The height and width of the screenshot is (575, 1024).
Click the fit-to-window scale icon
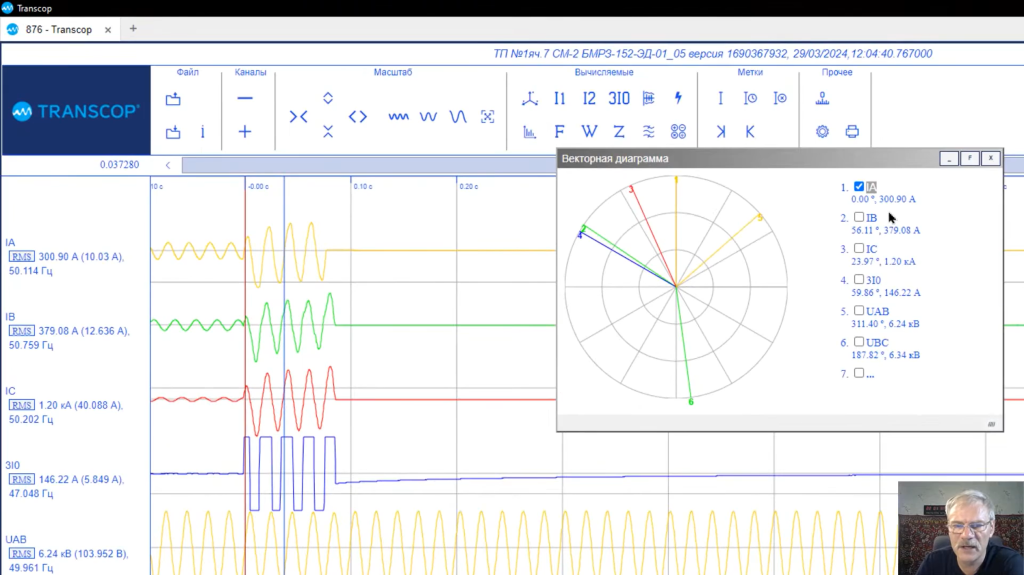487,116
